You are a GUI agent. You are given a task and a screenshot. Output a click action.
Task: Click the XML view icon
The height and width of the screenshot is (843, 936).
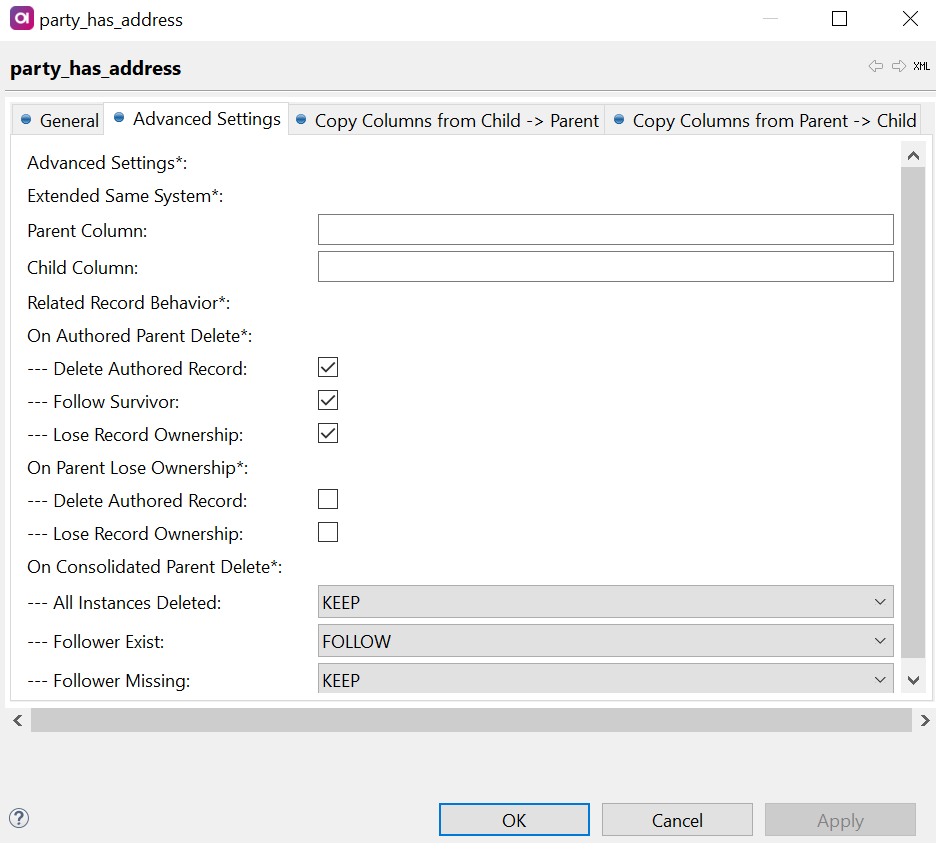(x=921, y=66)
